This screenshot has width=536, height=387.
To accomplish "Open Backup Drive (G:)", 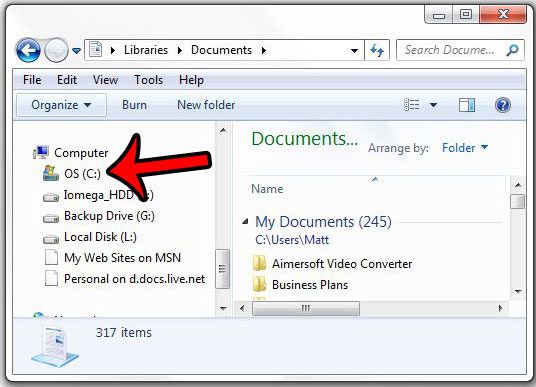I will 109,216.
